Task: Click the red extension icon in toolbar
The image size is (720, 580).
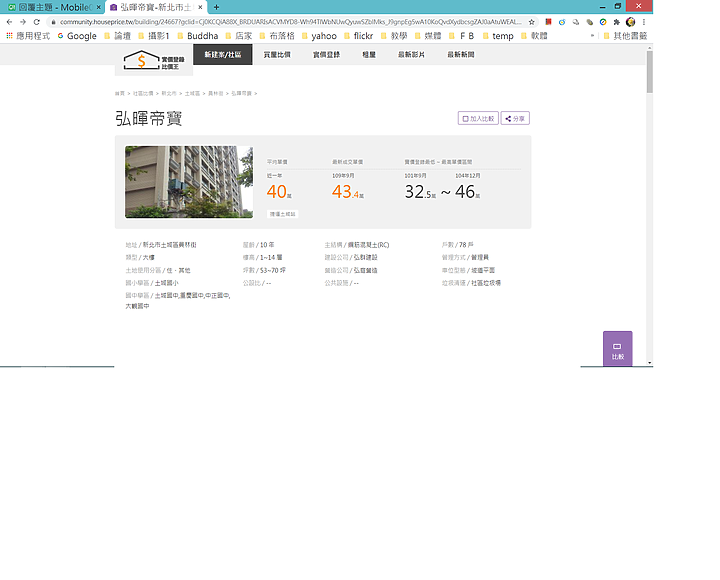Action: pos(548,22)
